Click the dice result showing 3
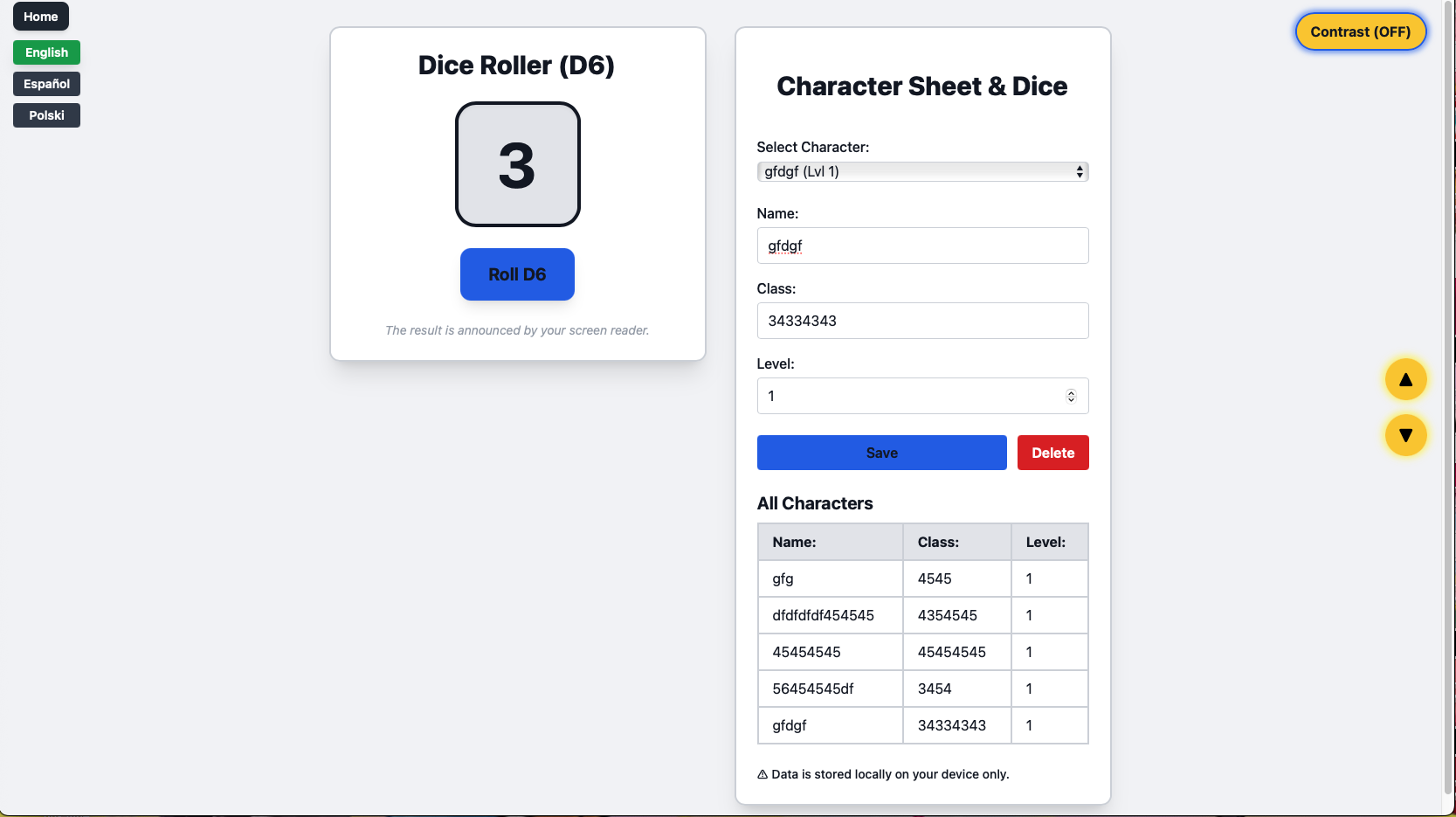This screenshot has height=817, width=1456. 517,163
